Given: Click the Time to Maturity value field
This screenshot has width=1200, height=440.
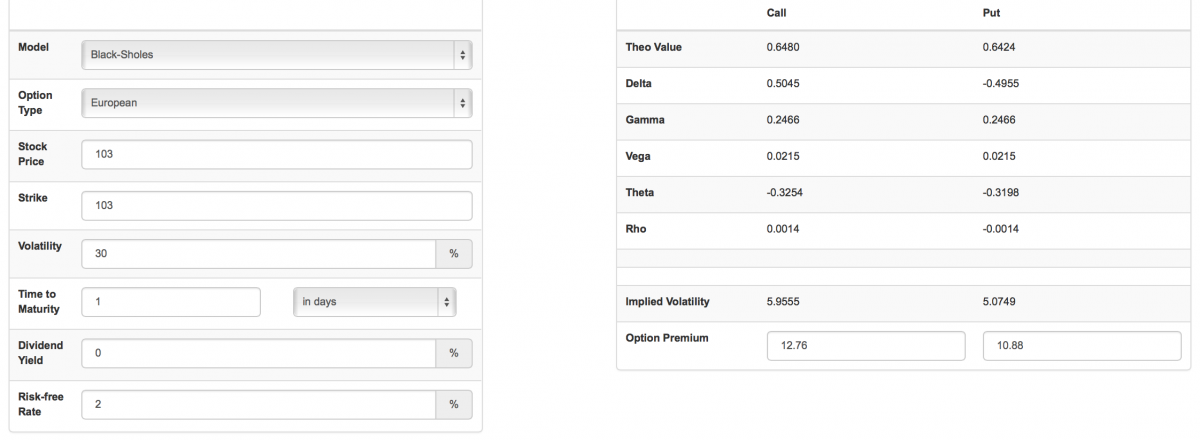Looking at the screenshot, I should (170, 302).
